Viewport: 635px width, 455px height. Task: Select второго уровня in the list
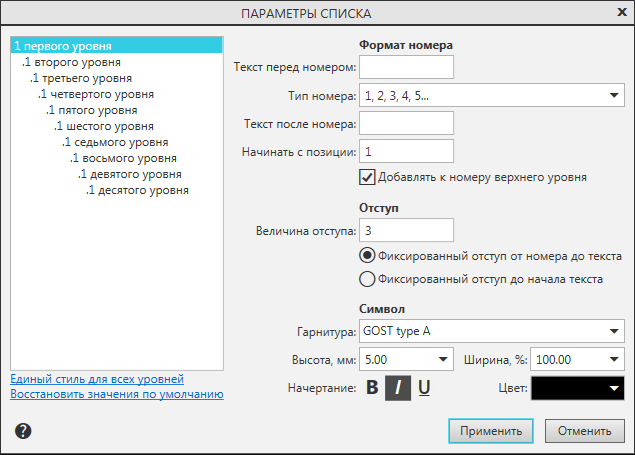click(68, 62)
